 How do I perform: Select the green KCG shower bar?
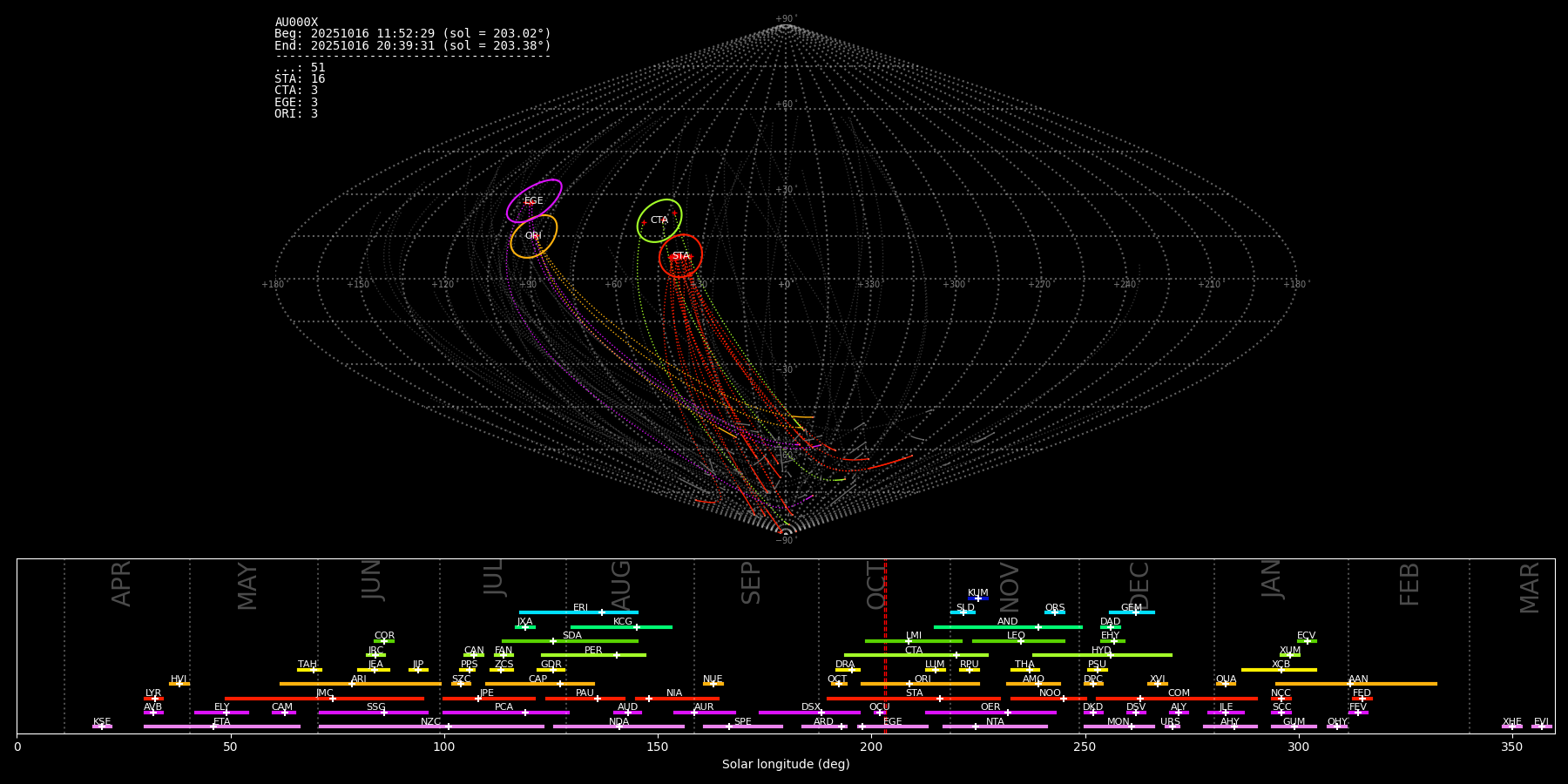click(x=621, y=626)
